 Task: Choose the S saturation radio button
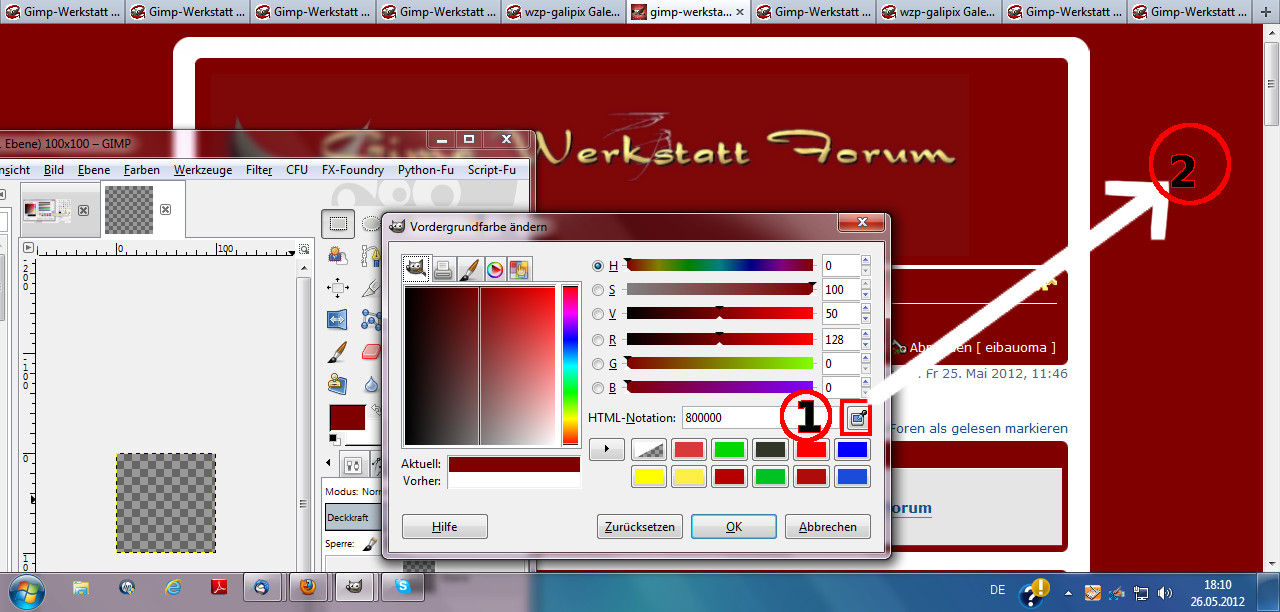[599, 290]
